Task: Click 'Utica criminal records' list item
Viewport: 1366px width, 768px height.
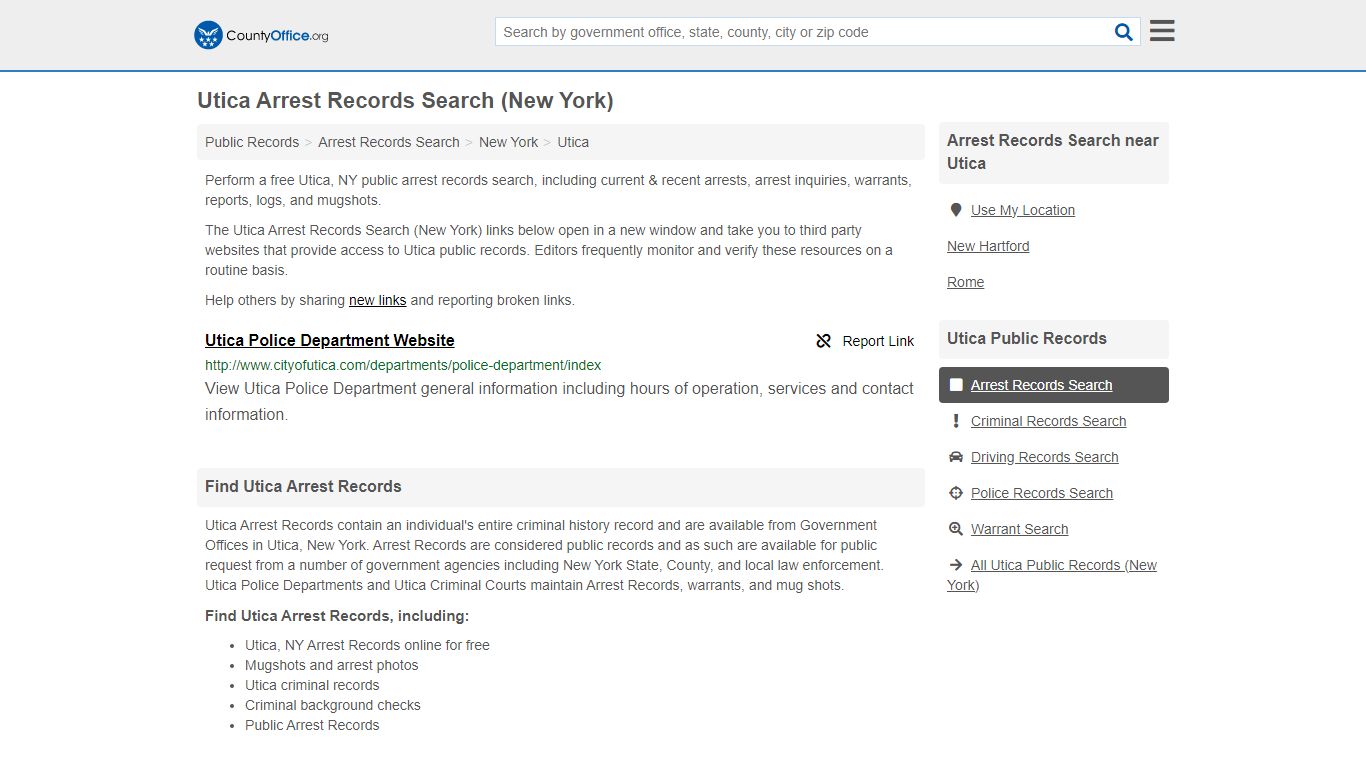Action: coord(312,685)
